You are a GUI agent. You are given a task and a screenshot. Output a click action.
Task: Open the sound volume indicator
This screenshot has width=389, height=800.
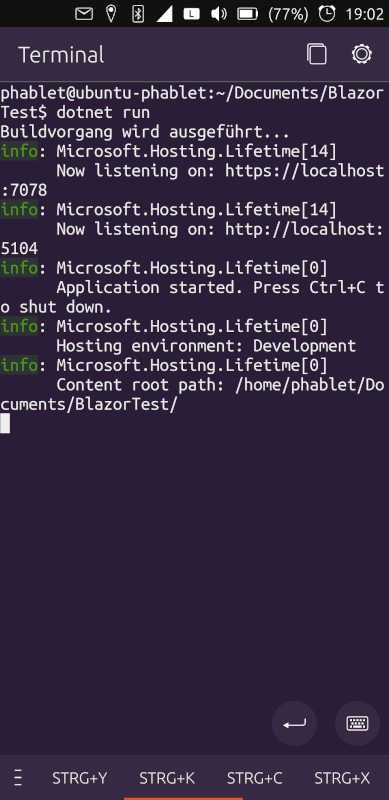218,14
